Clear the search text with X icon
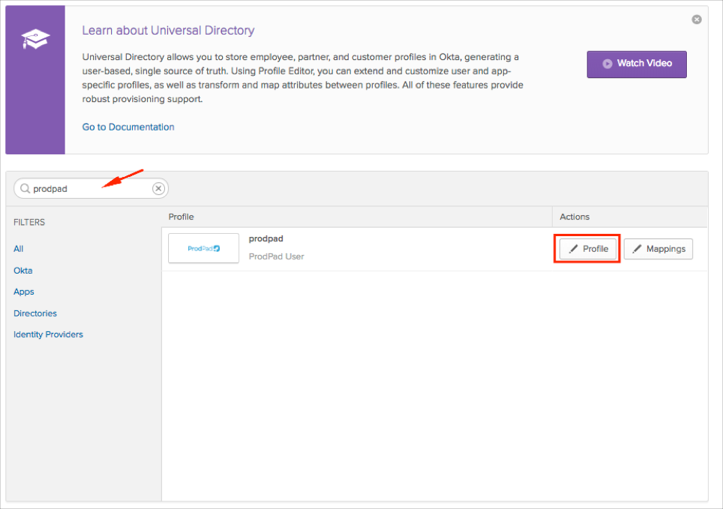Image resolution: width=723 pixels, height=509 pixels. coord(158,188)
